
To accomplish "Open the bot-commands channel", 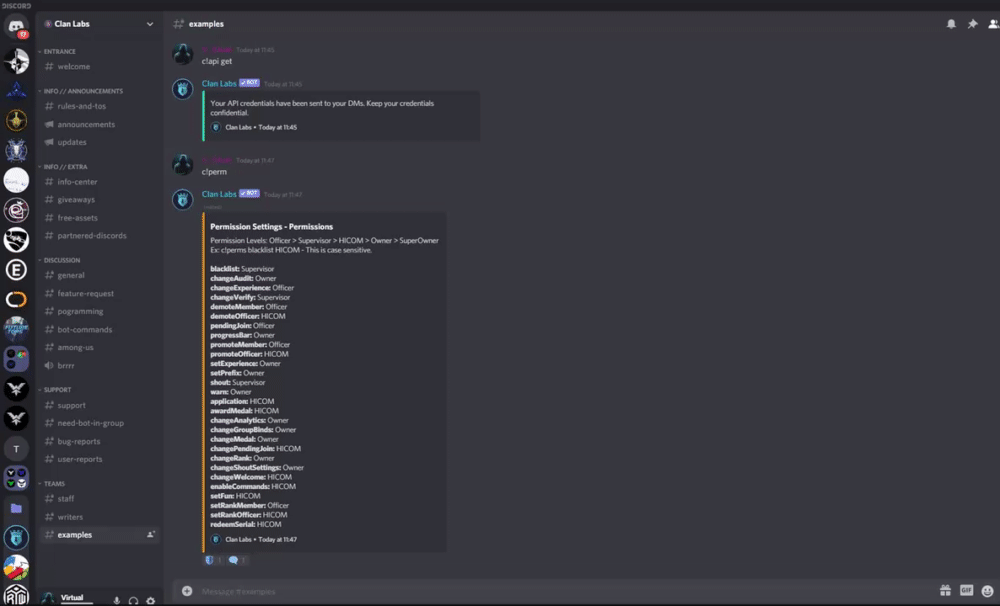I will (x=99, y=330).
